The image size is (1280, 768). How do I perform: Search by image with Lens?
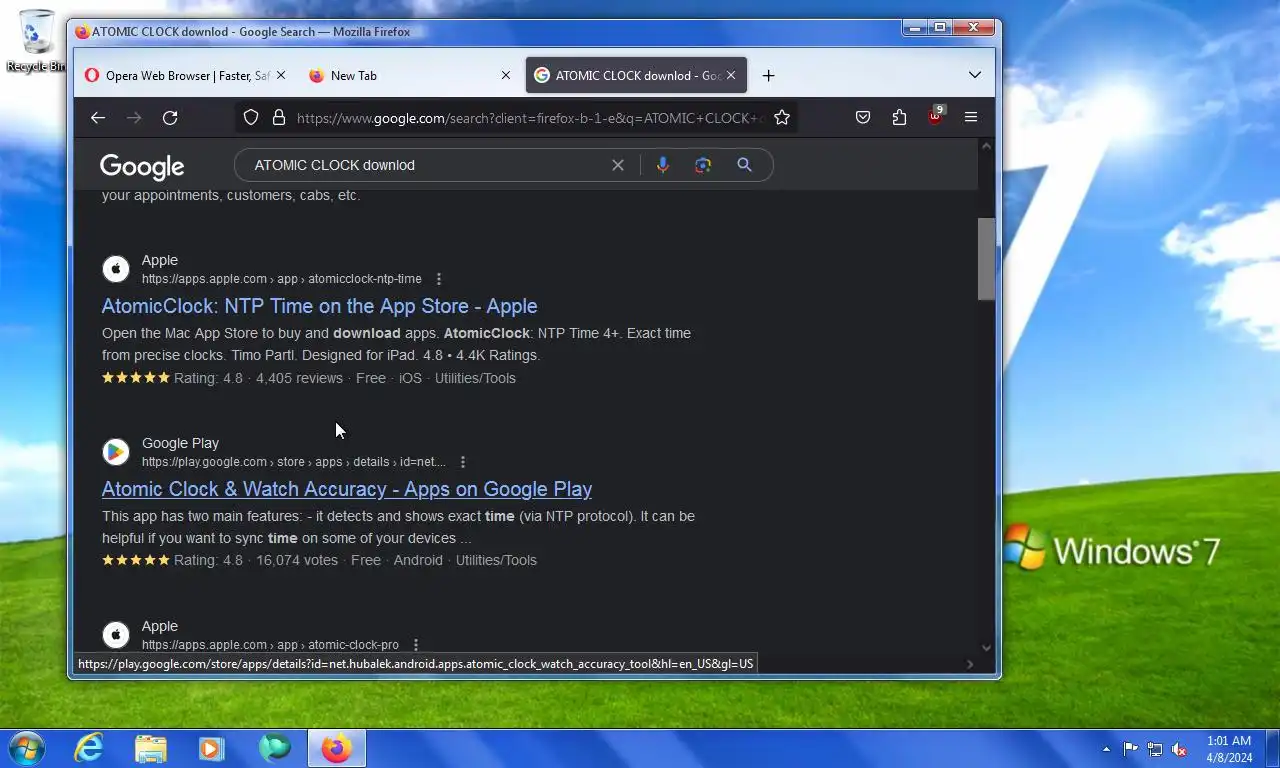pos(703,165)
